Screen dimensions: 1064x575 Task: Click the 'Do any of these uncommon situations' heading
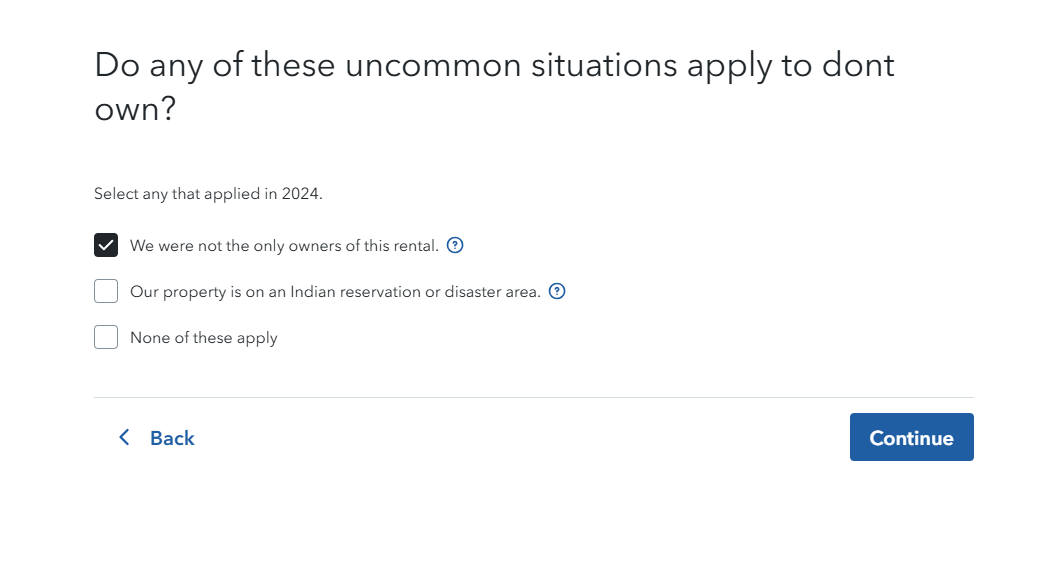point(494,86)
